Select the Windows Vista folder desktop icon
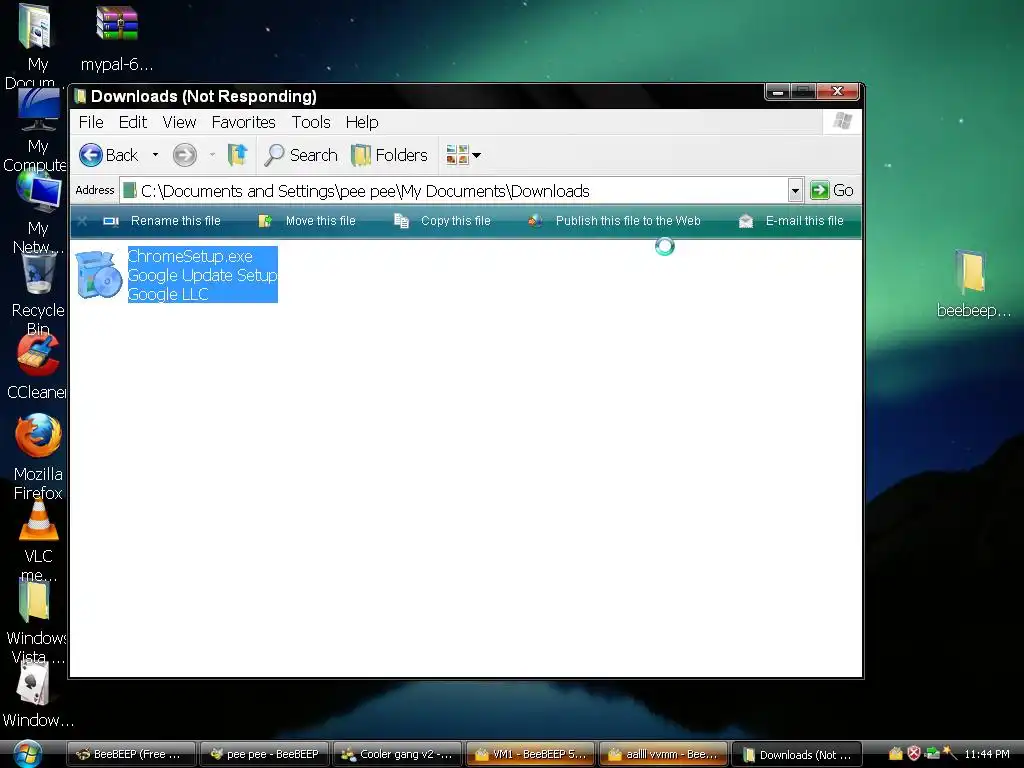 (35, 601)
